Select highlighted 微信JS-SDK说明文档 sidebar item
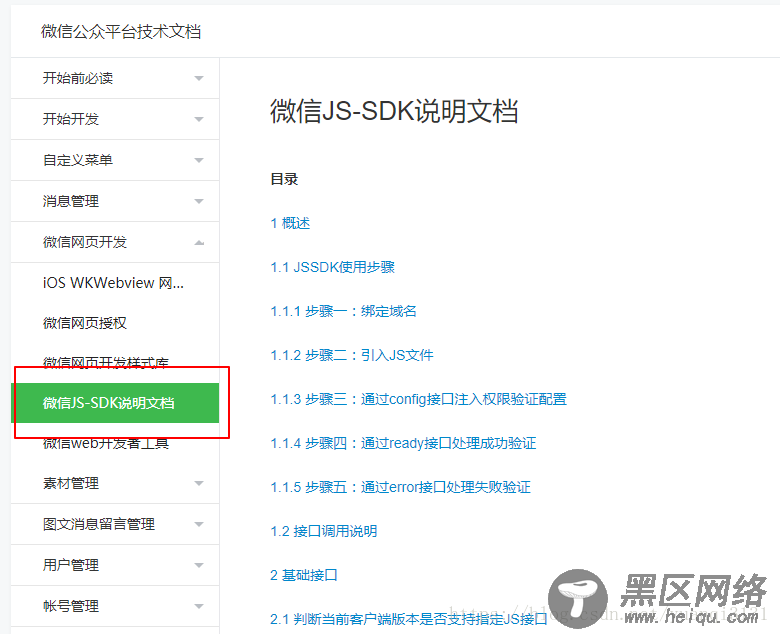The height and width of the screenshot is (634, 780). [115, 403]
